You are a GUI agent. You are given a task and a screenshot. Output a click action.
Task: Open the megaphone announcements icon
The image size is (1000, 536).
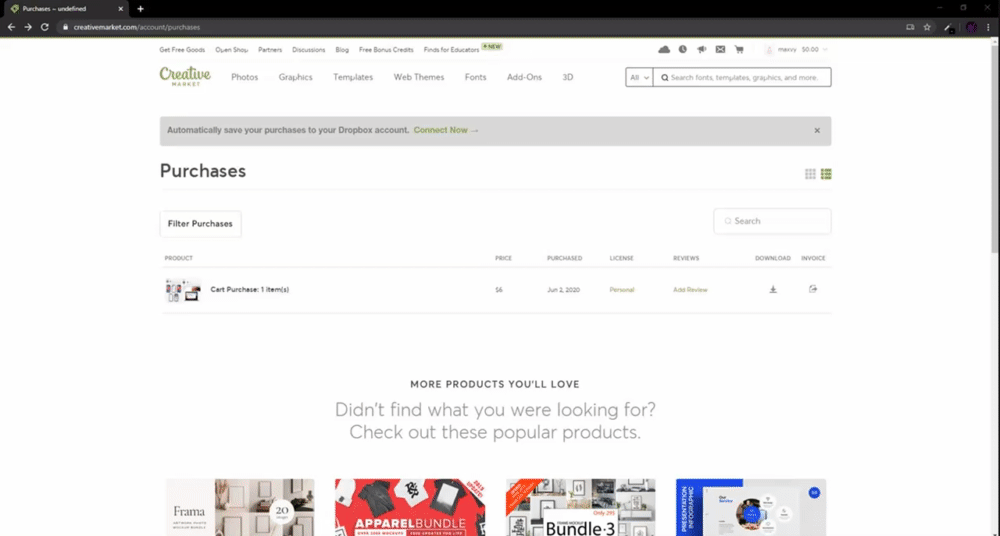coord(702,50)
